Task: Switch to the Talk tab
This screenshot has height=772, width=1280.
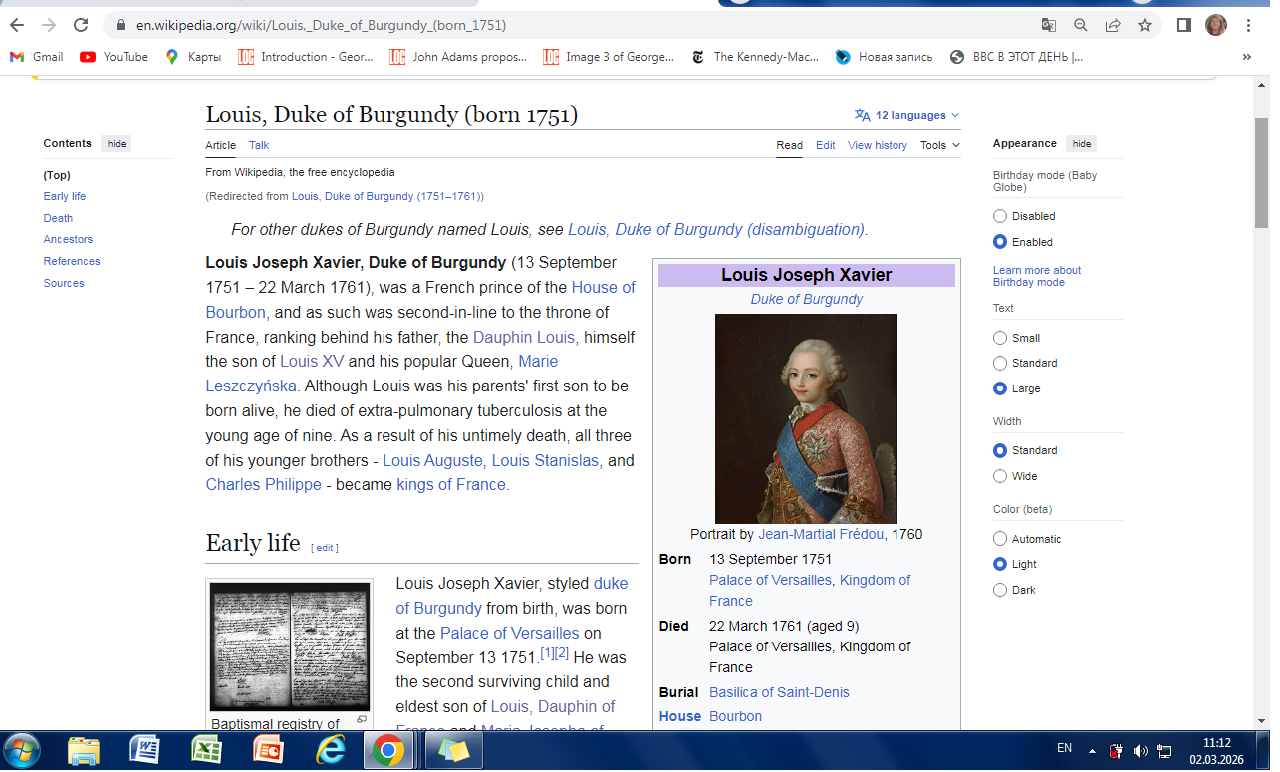Action: pos(259,145)
